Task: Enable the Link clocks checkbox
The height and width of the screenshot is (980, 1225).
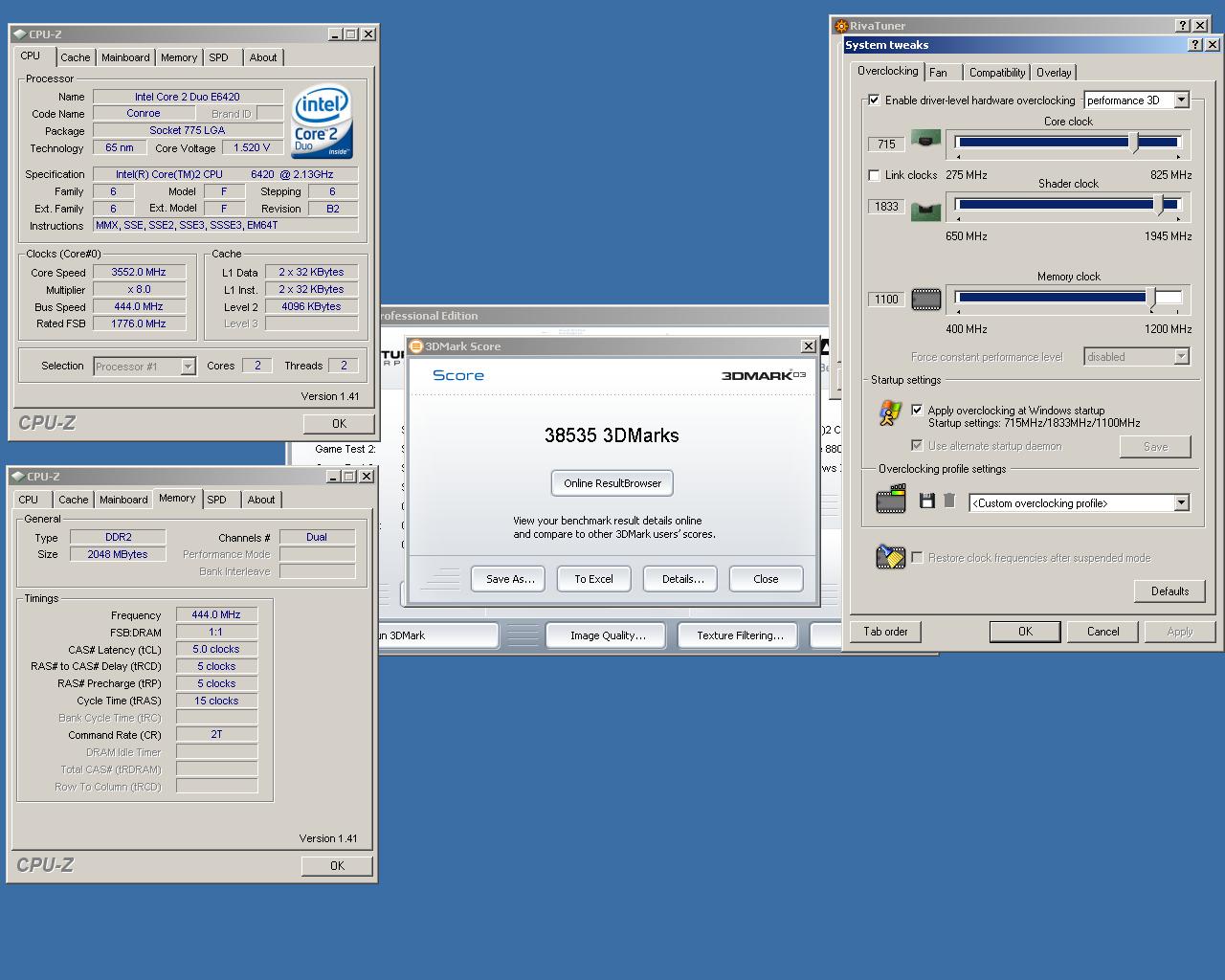Action: click(874, 175)
